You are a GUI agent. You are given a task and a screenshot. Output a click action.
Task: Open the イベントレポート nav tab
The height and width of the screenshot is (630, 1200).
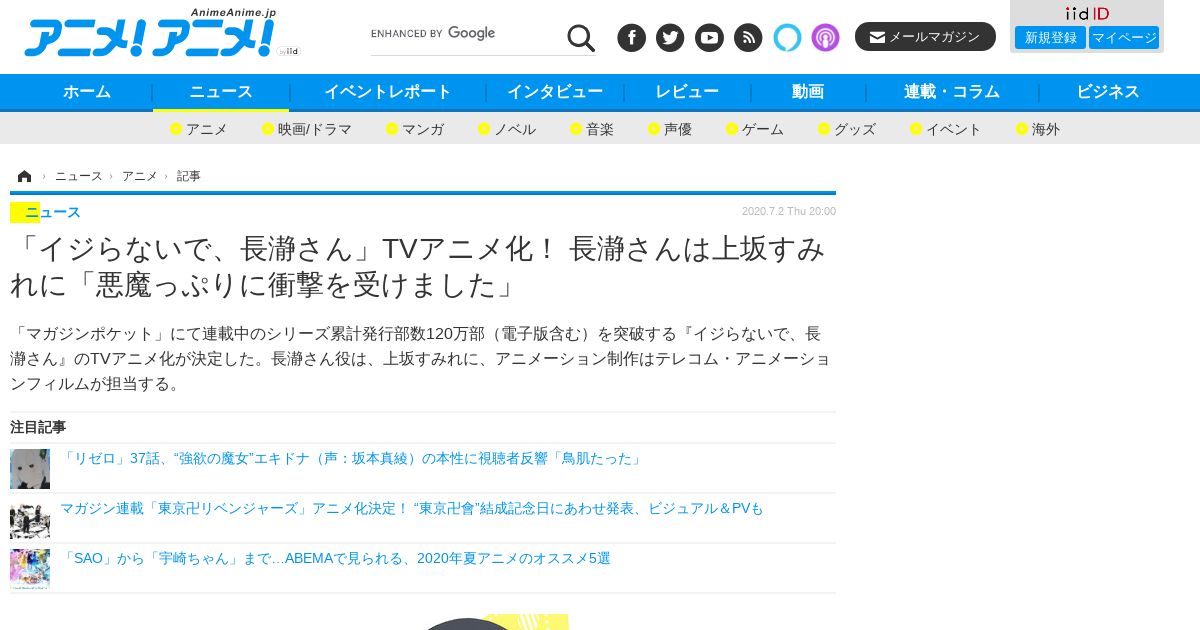388,92
